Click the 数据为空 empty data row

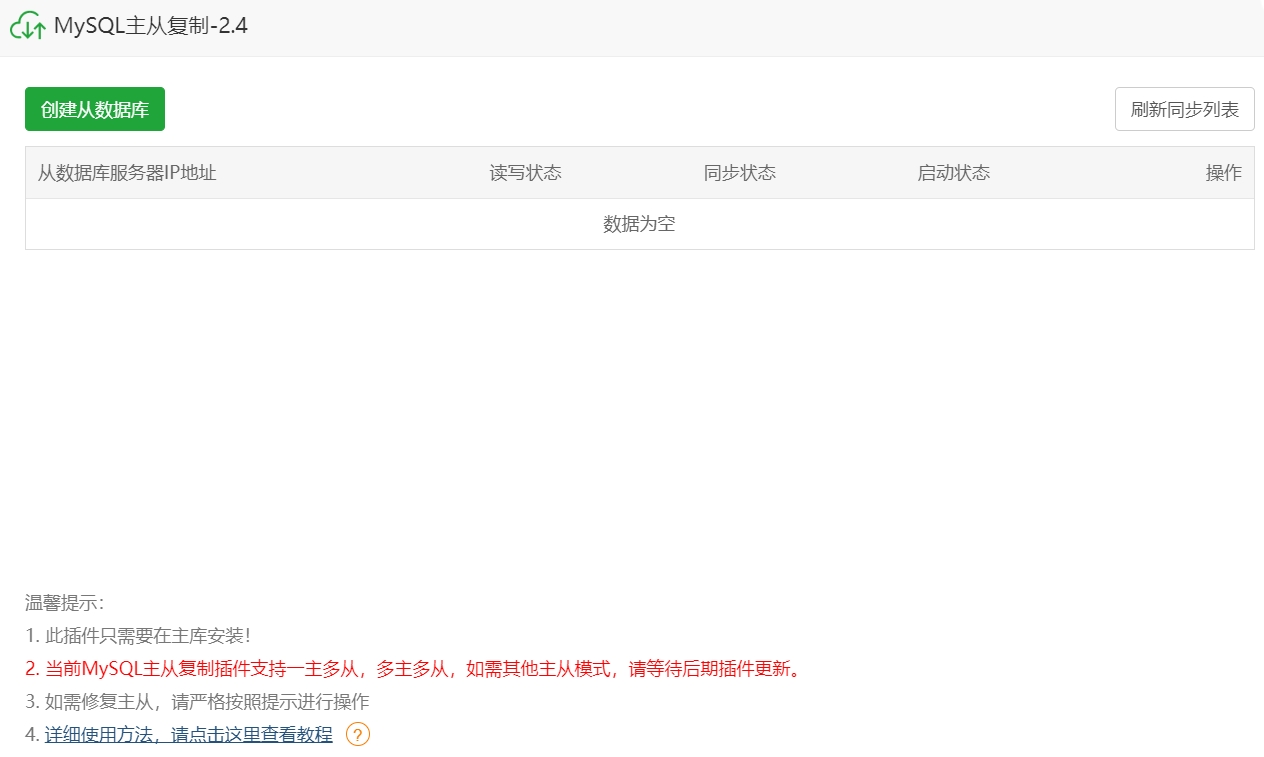[x=638, y=223]
